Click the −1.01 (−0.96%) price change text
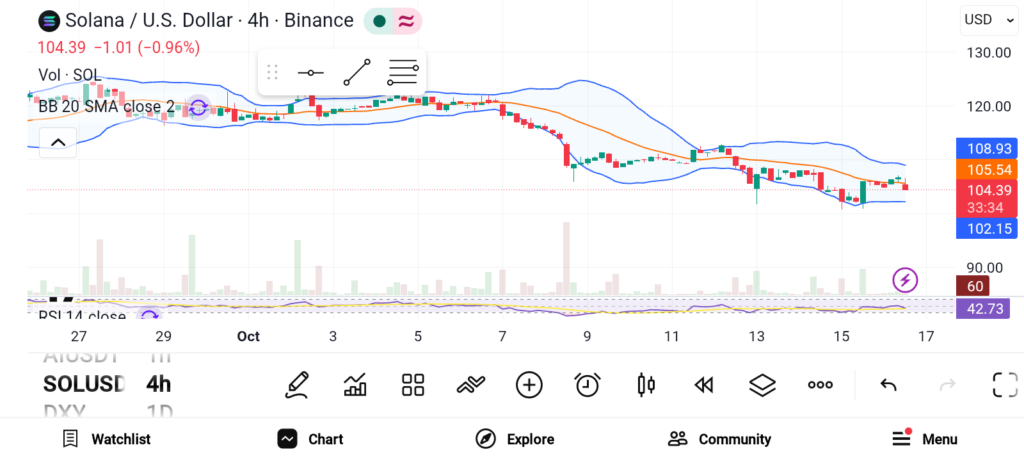Image resolution: width=1024 pixels, height=461 pixels. pyautogui.click(x=147, y=48)
